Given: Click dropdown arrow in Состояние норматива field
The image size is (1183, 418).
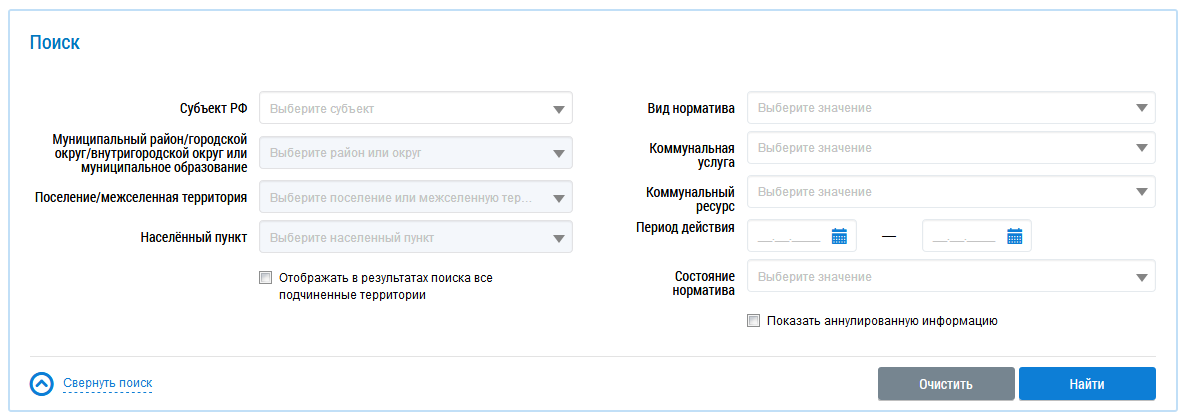Looking at the screenshot, I should 1142,277.
